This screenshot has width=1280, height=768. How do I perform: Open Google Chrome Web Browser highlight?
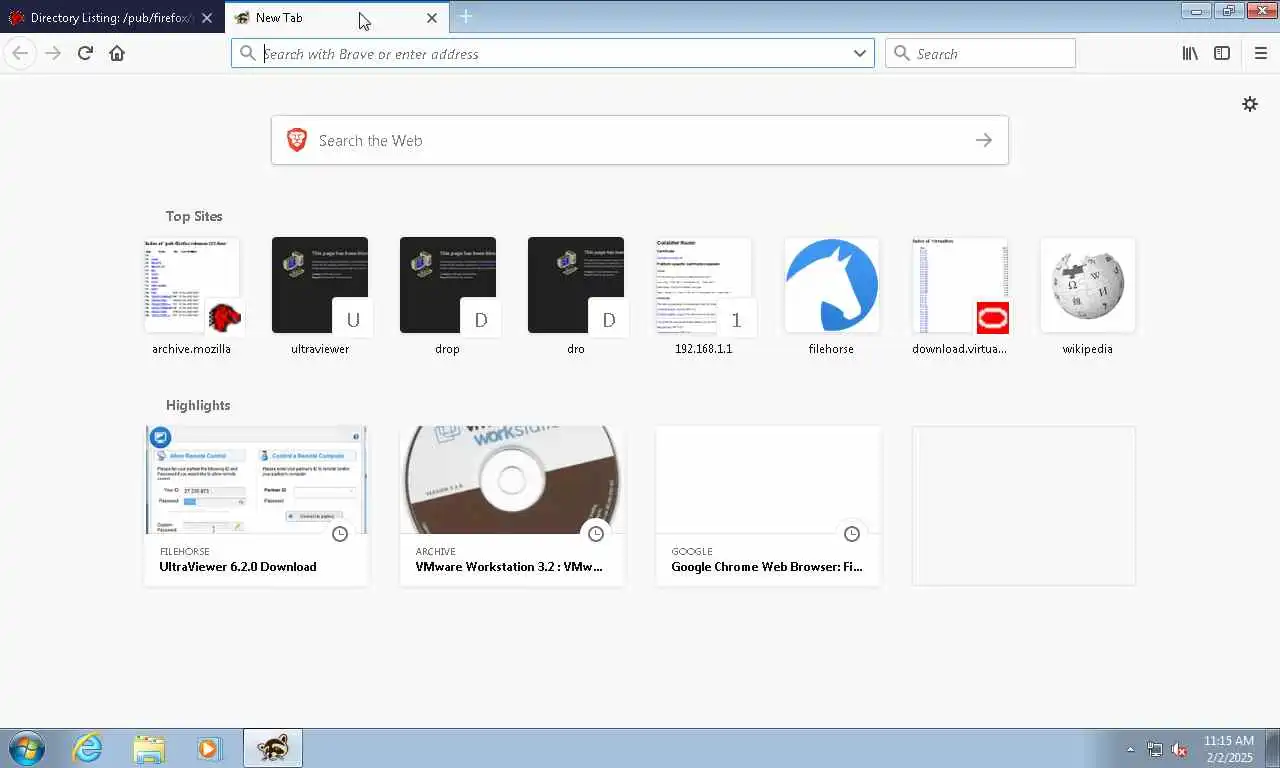(x=768, y=505)
